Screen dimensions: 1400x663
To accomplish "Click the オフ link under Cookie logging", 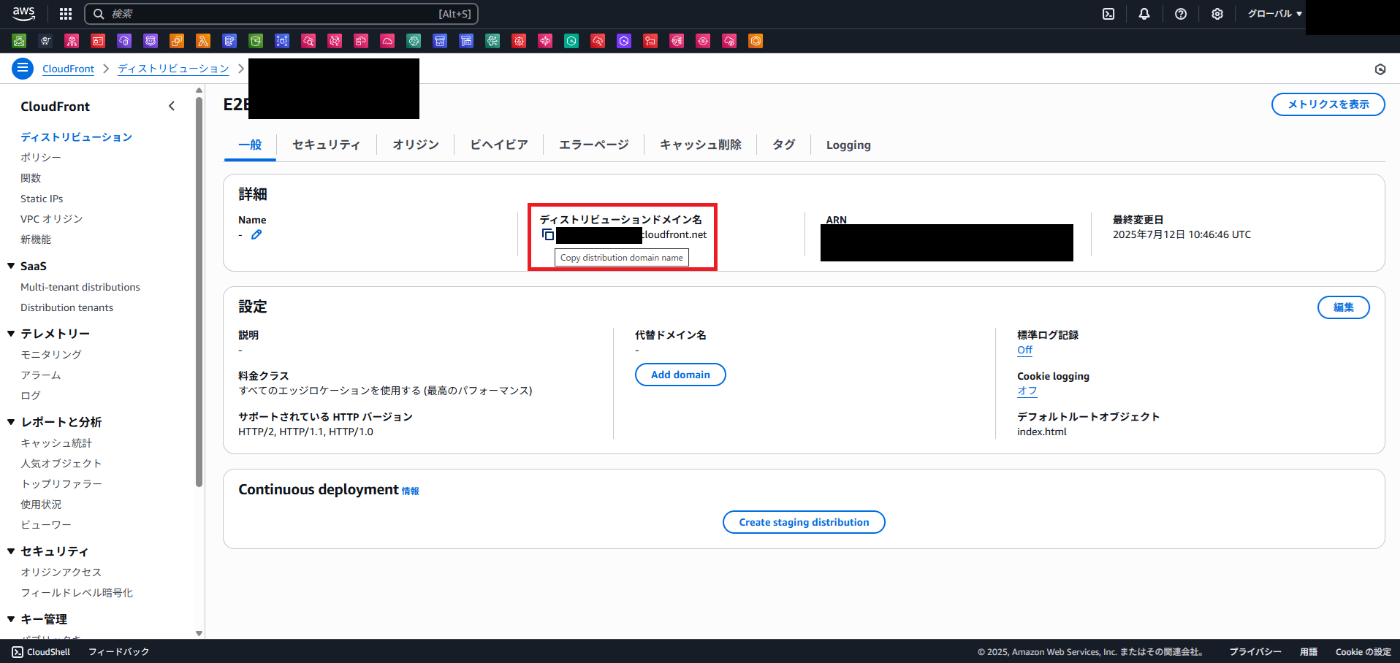I will pyautogui.click(x=1027, y=391).
